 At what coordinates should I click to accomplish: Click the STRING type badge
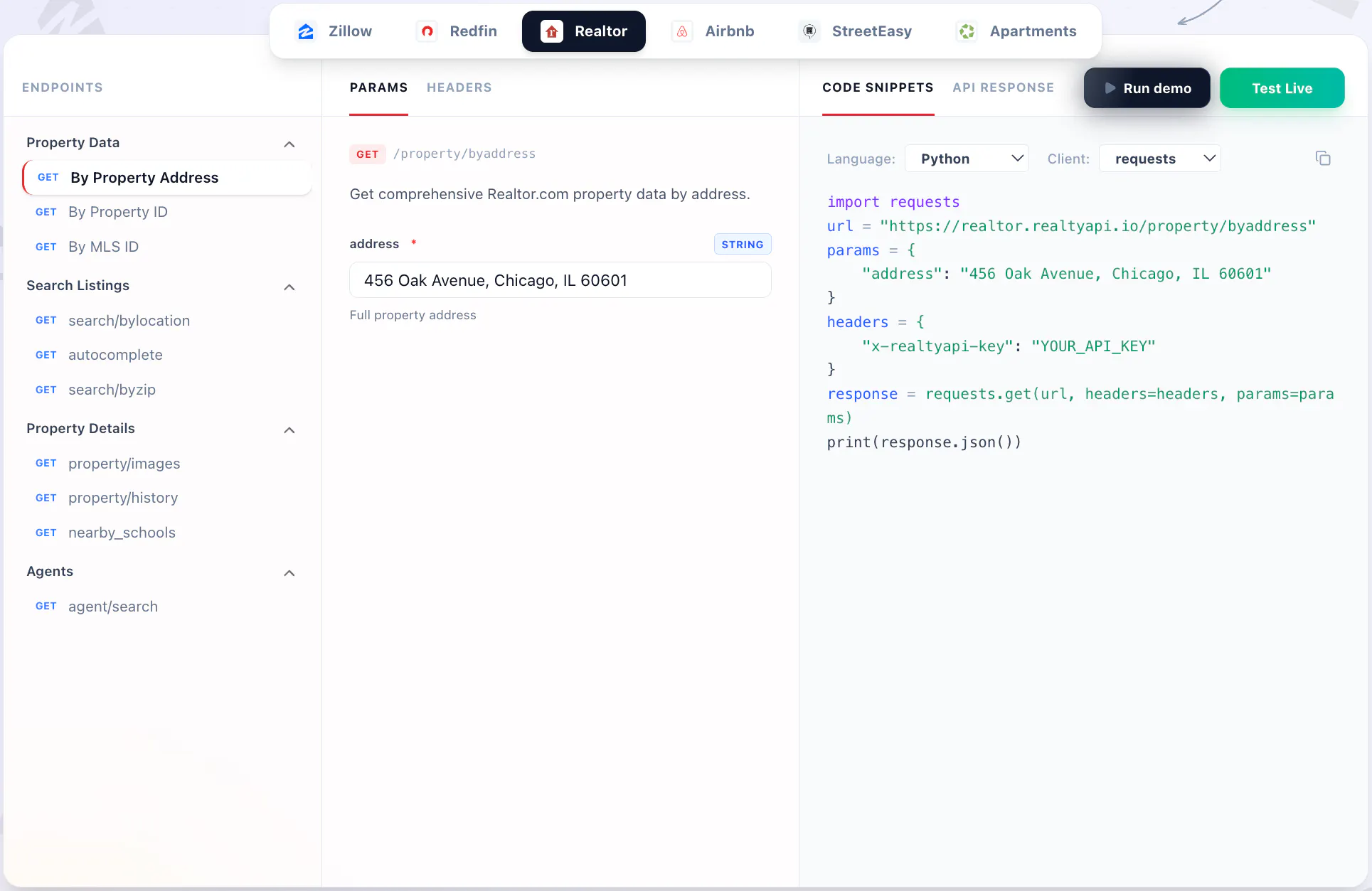743,244
